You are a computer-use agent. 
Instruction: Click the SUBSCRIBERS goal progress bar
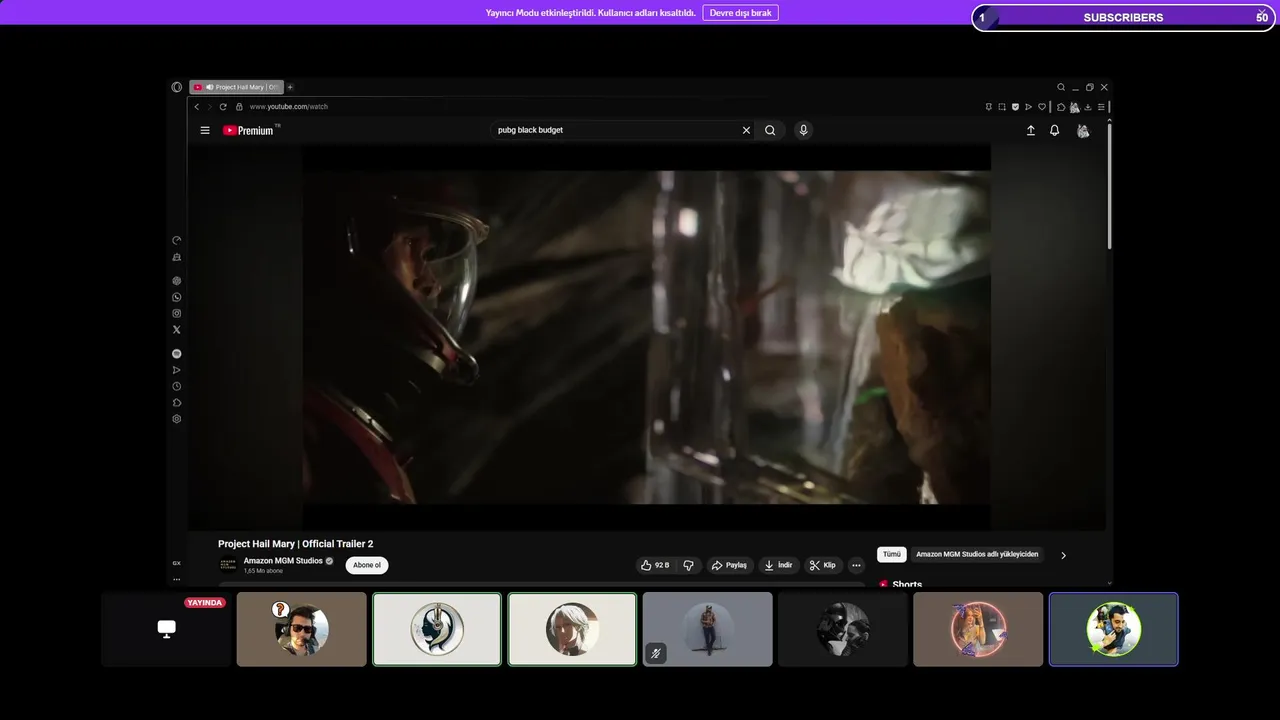(1124, 17)
